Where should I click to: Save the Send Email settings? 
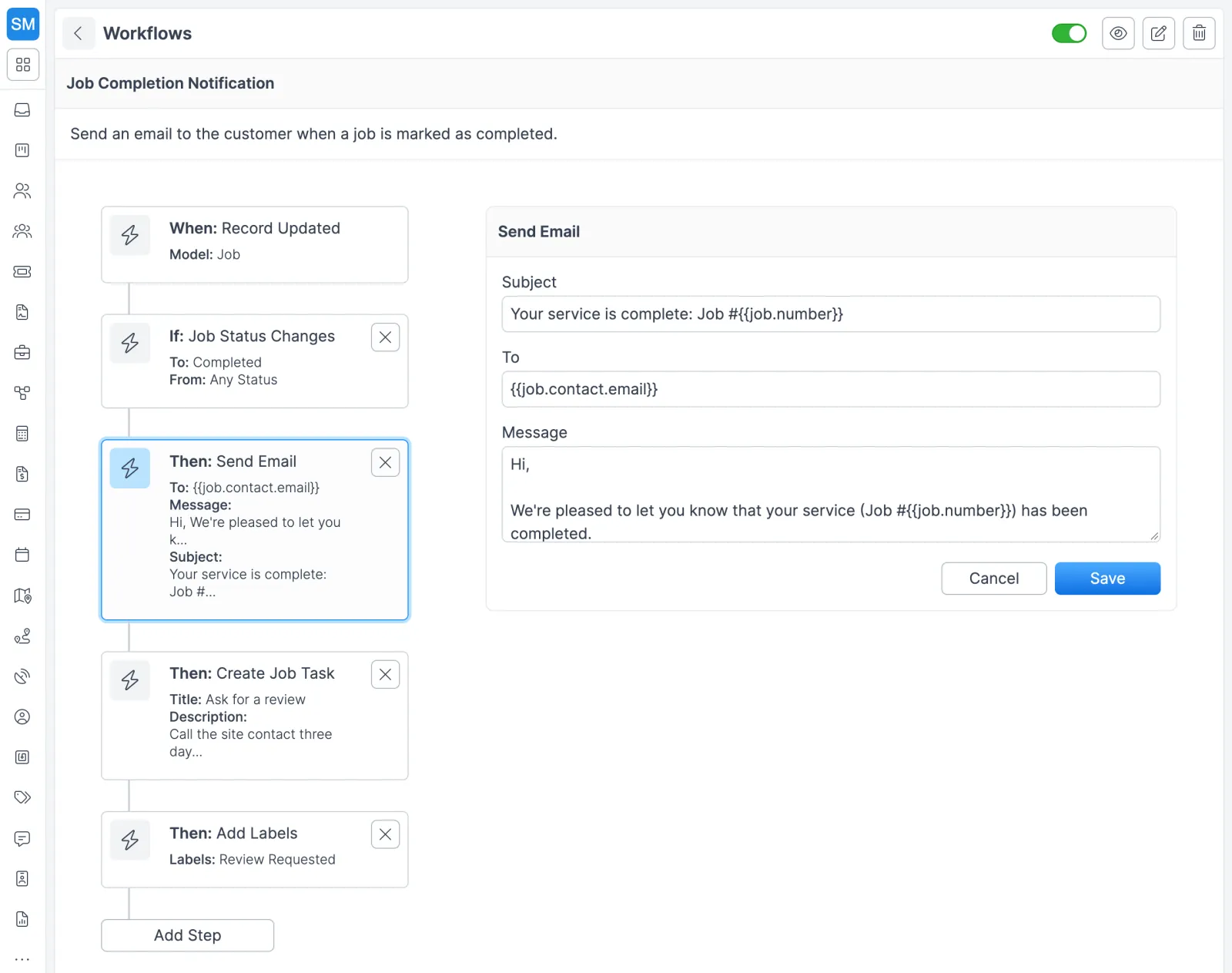1107,579
